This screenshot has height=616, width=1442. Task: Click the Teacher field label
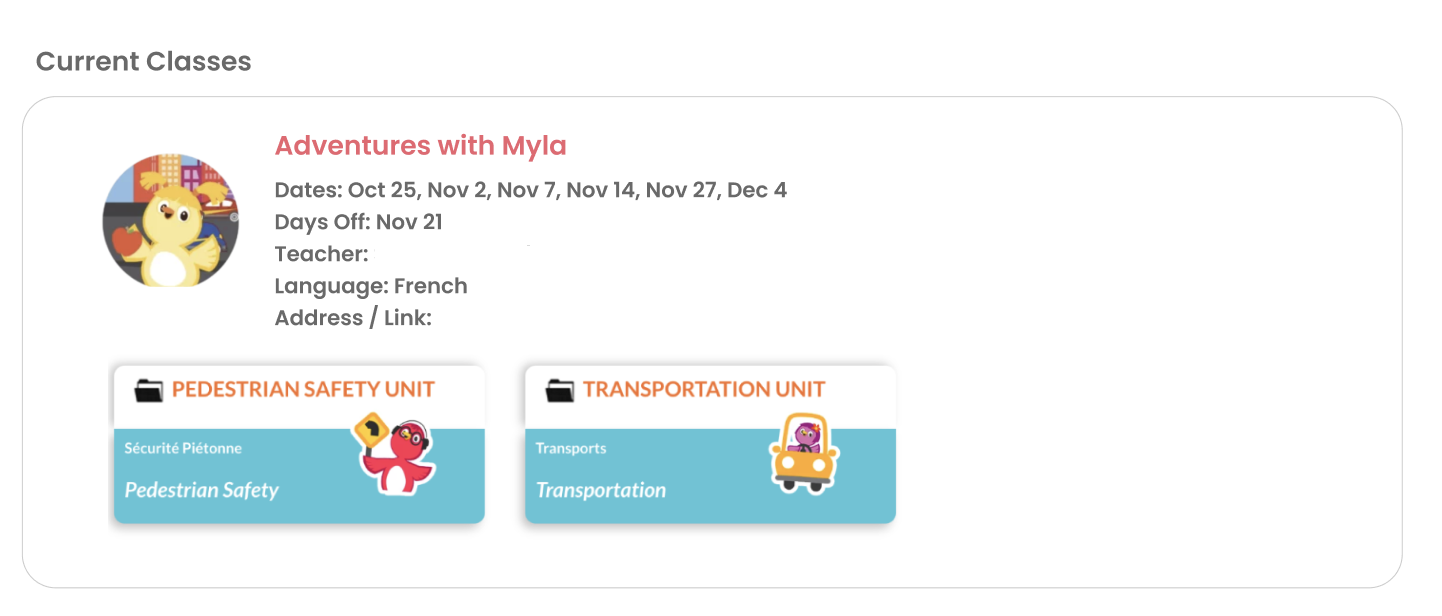(322, 254)
